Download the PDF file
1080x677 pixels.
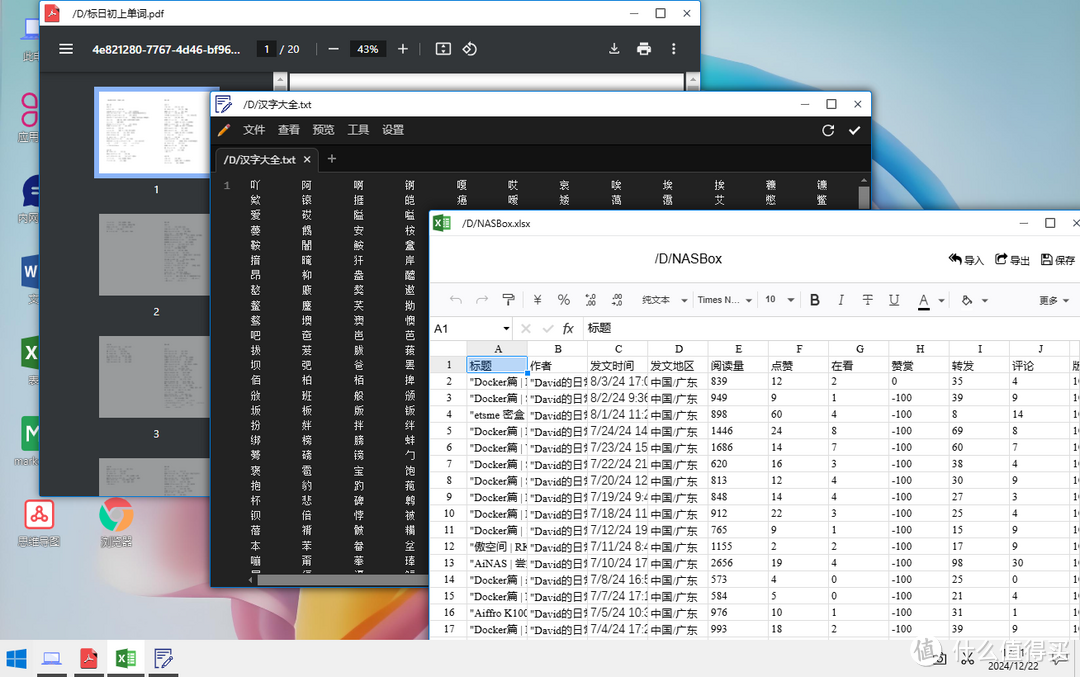click(x=614, y=49)
